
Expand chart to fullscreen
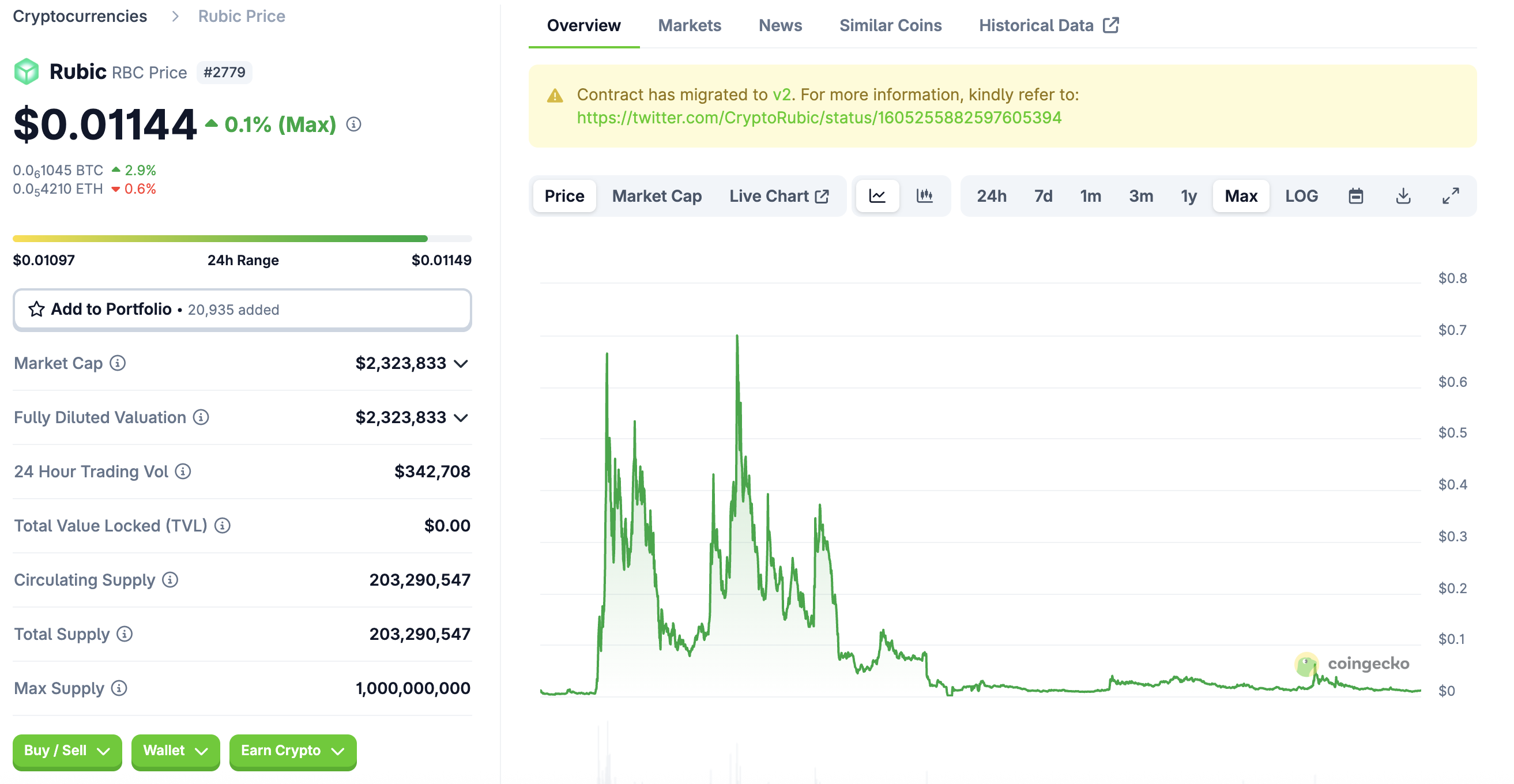coord(1451,195)
